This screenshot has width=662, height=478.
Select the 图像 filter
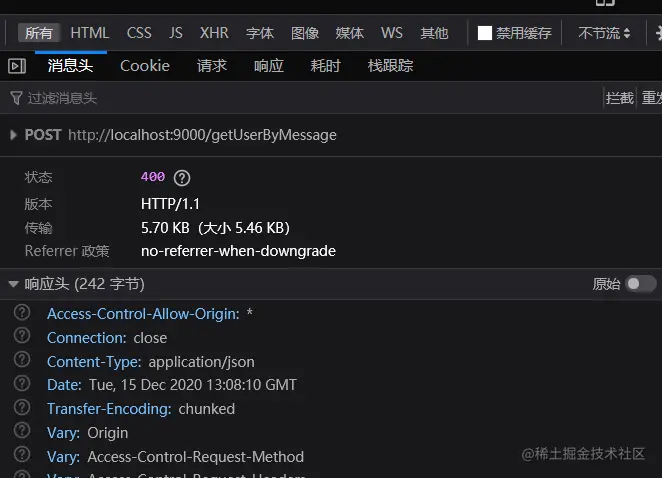point(305,33)
